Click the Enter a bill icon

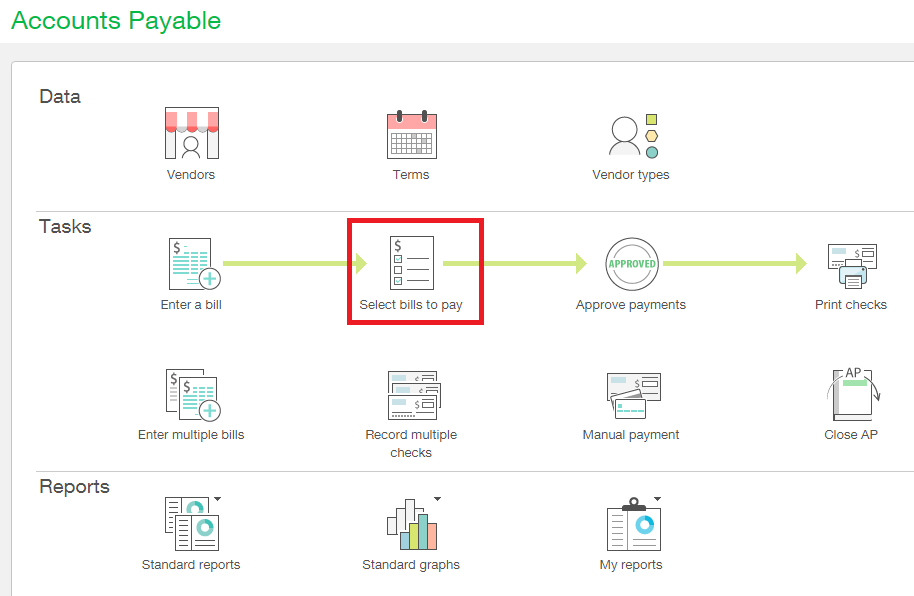(192, 264)
